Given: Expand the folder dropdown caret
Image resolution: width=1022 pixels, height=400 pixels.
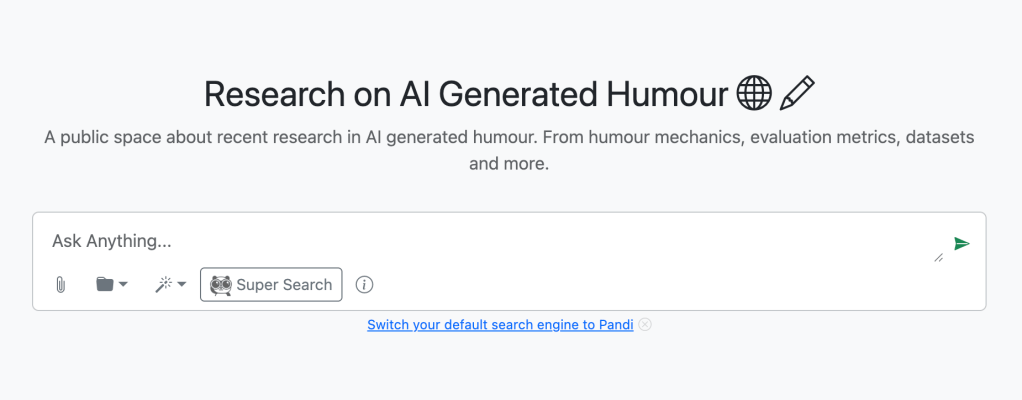Looking at the screenshot, I should (123, 285).
